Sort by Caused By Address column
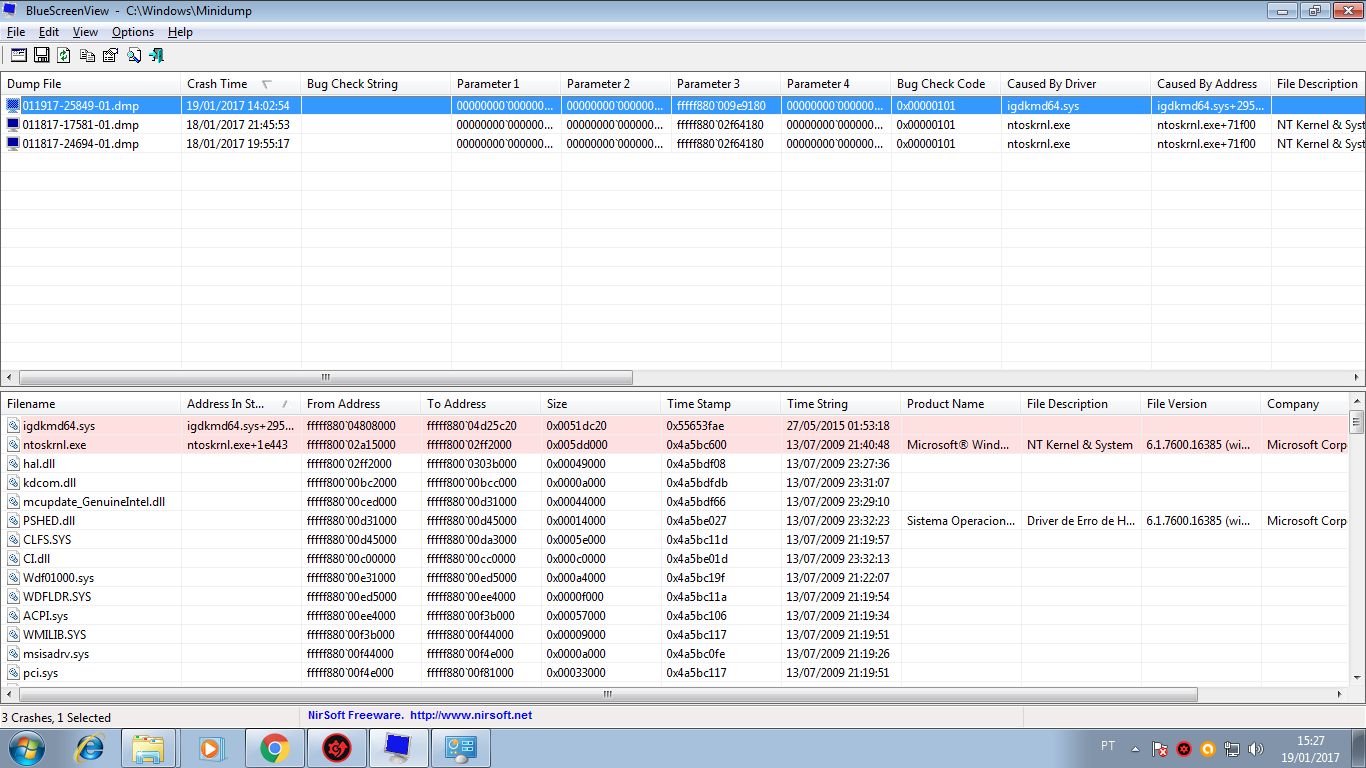Viewport: 1366px width, 768px height. pos(1211,84)
